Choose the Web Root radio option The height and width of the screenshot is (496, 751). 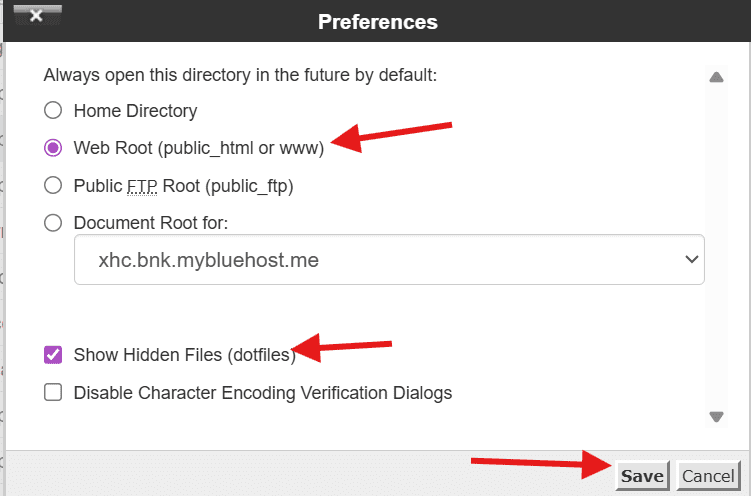pos(53,148)
